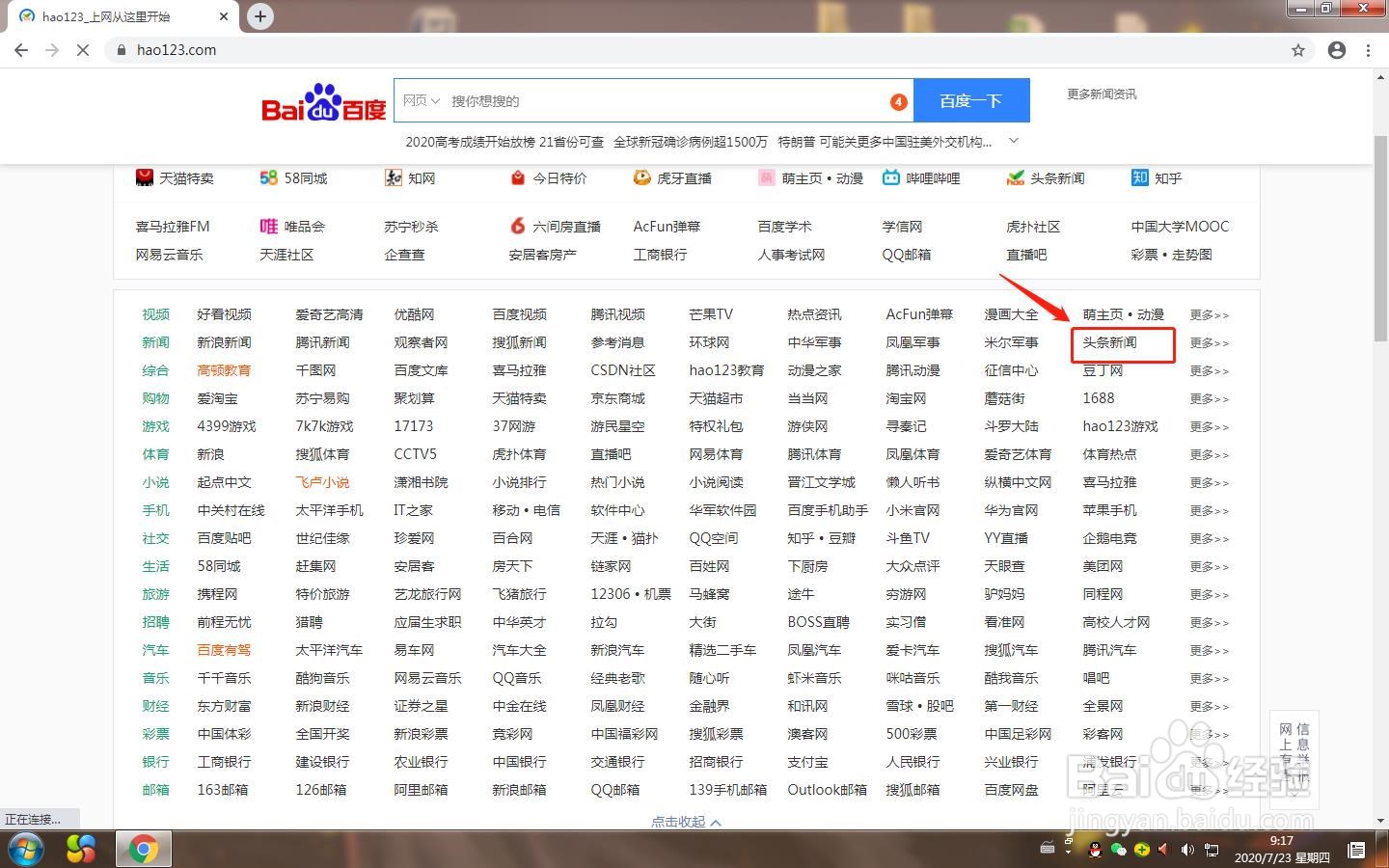1389x868 pixels.
Task: Open Chrome three-dot menu
Action: (x=1368, y=50)
